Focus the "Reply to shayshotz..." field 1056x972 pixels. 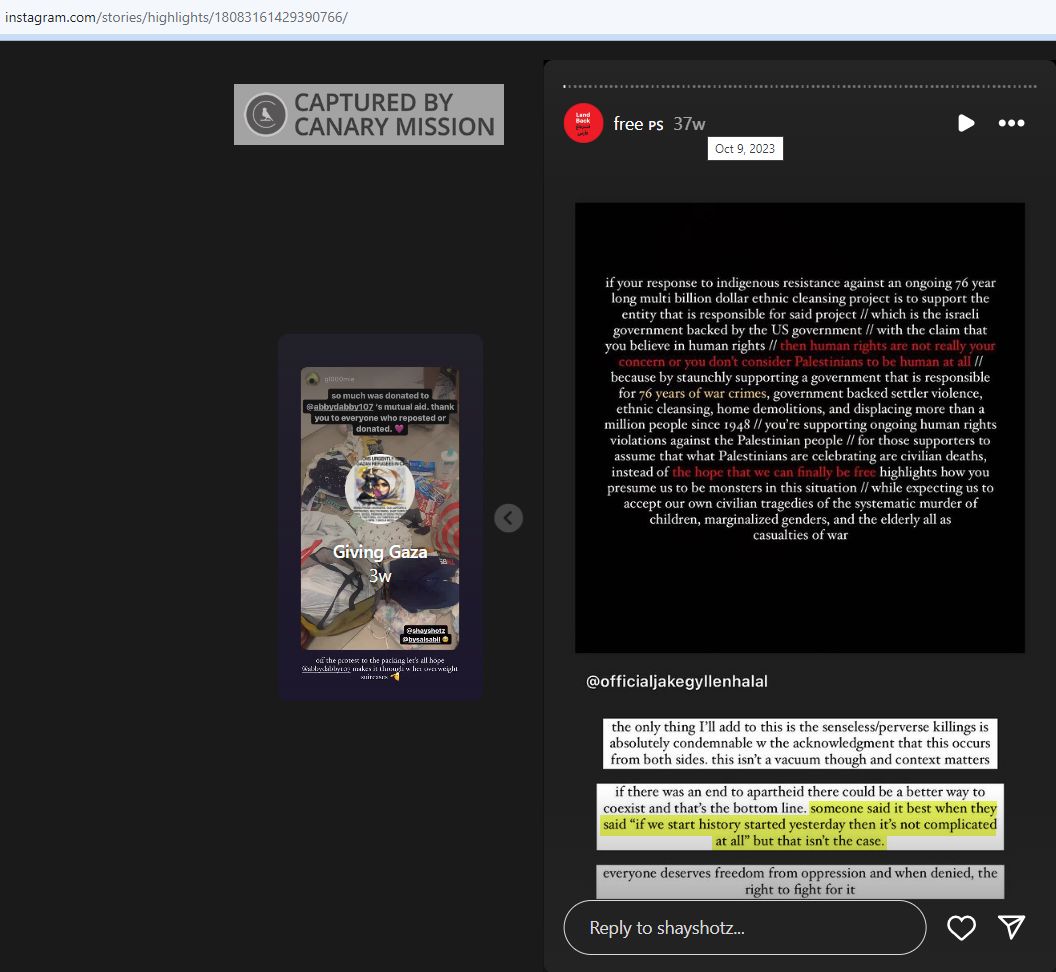744,928
